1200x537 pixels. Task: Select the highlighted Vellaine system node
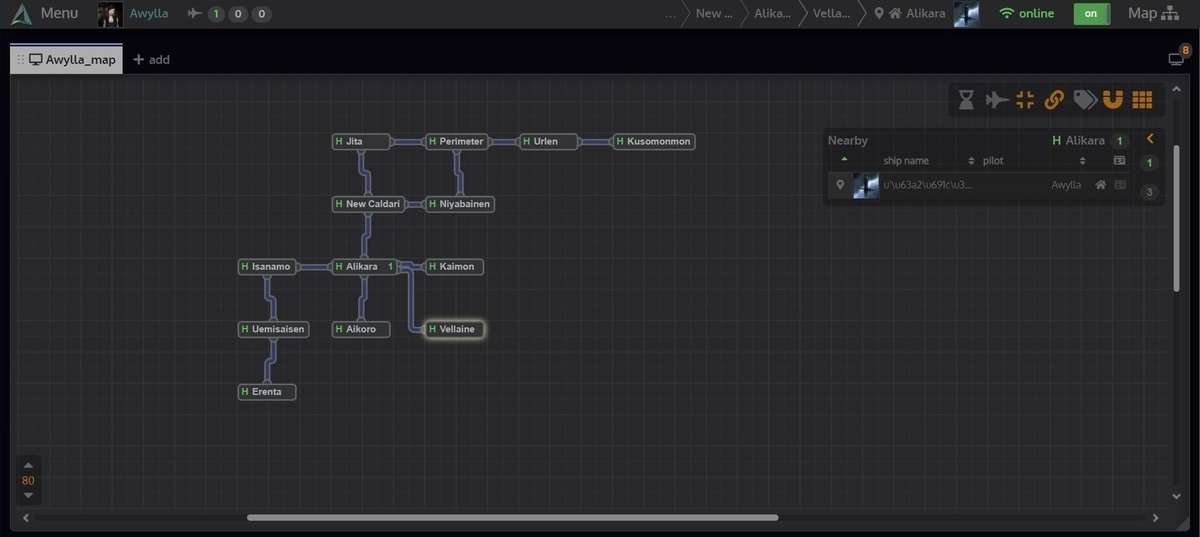pos(455,329)
